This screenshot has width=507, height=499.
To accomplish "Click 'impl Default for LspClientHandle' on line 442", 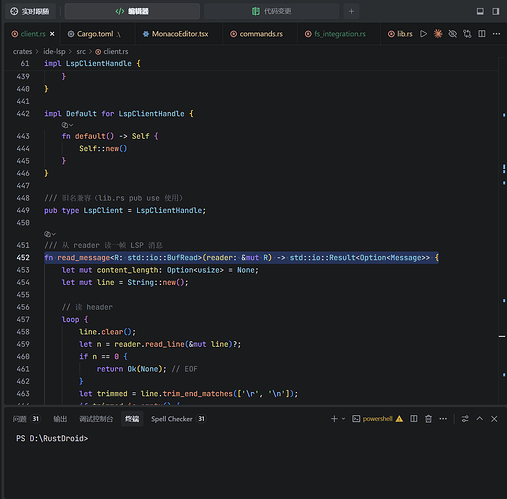I will click(x=114, y=114).
